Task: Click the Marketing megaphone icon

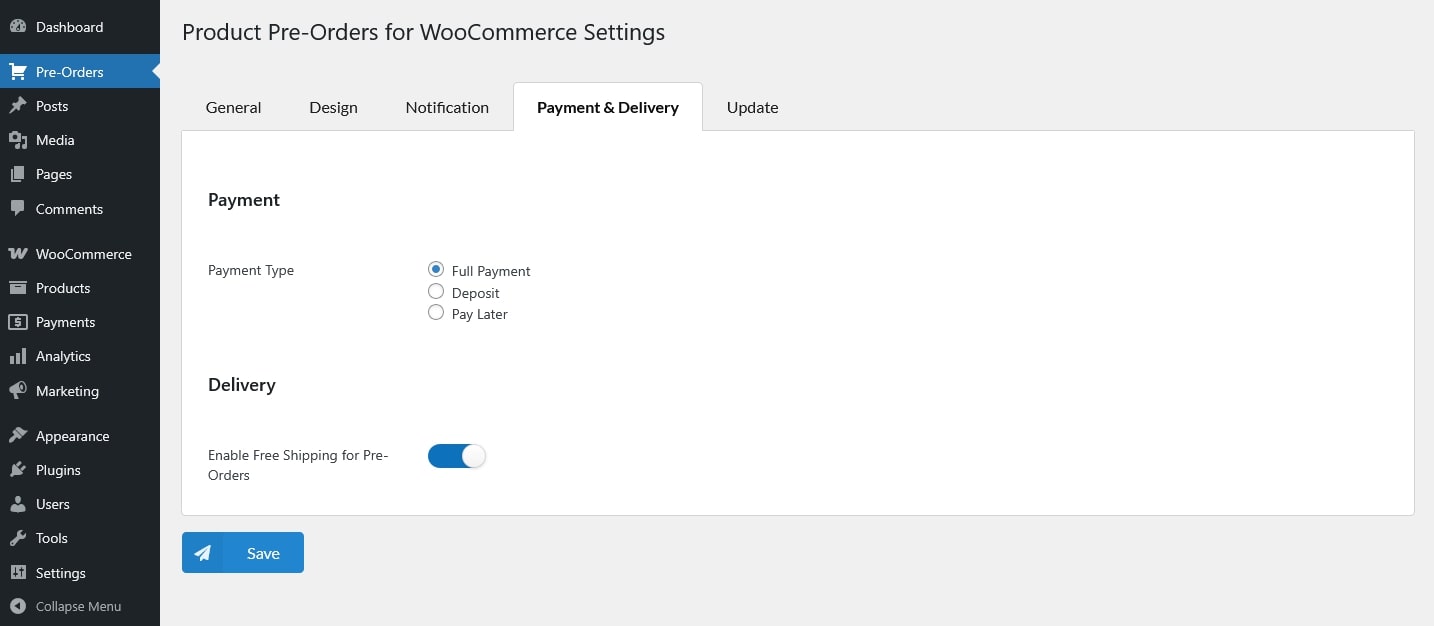Action: coord(17,391)
